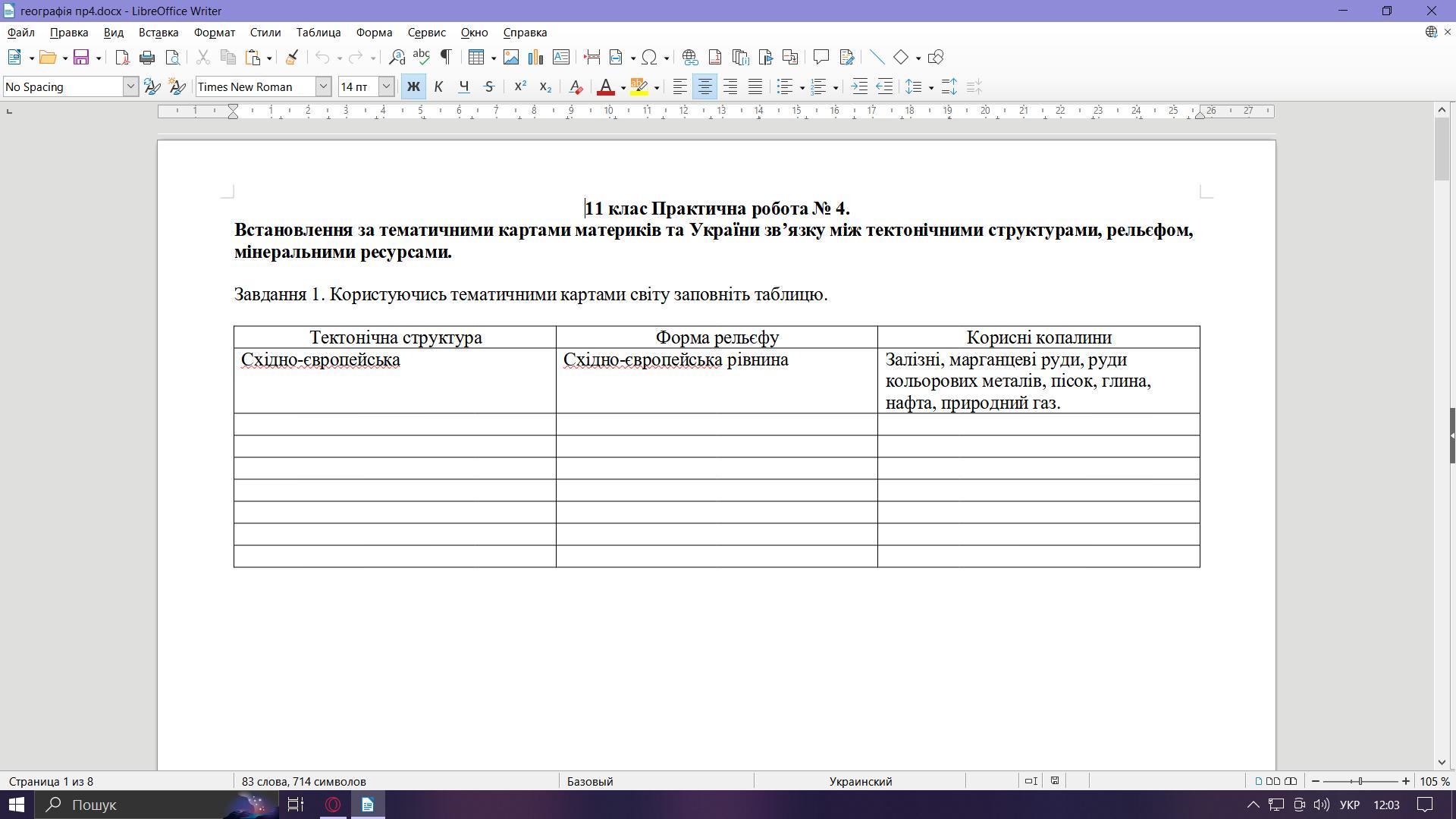The width and height of the screenshot is (1456, 819).
Task: Insert a page break icon
Action: [592, 58]
